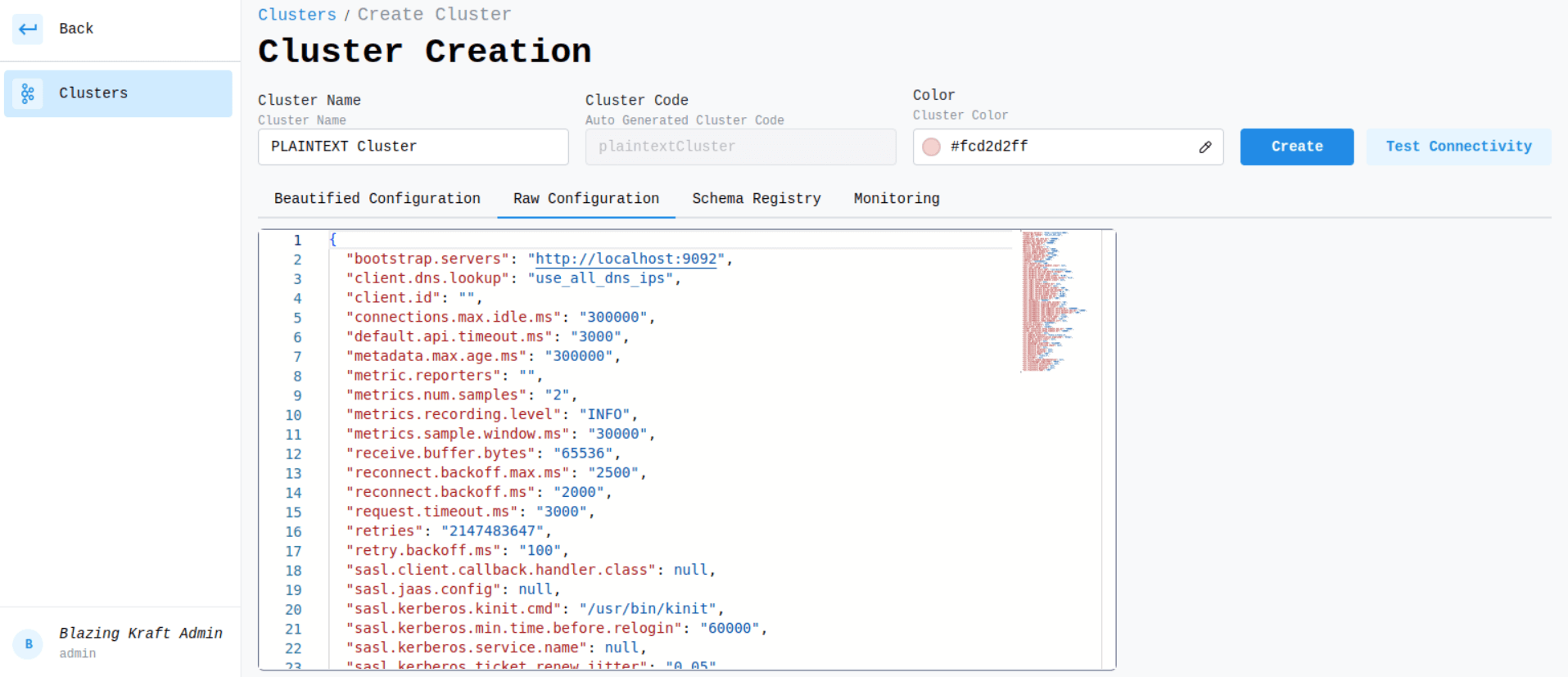Screen dimensions: 1568x677
Task: Click the code editor minimap
Action: [1052, 301]
